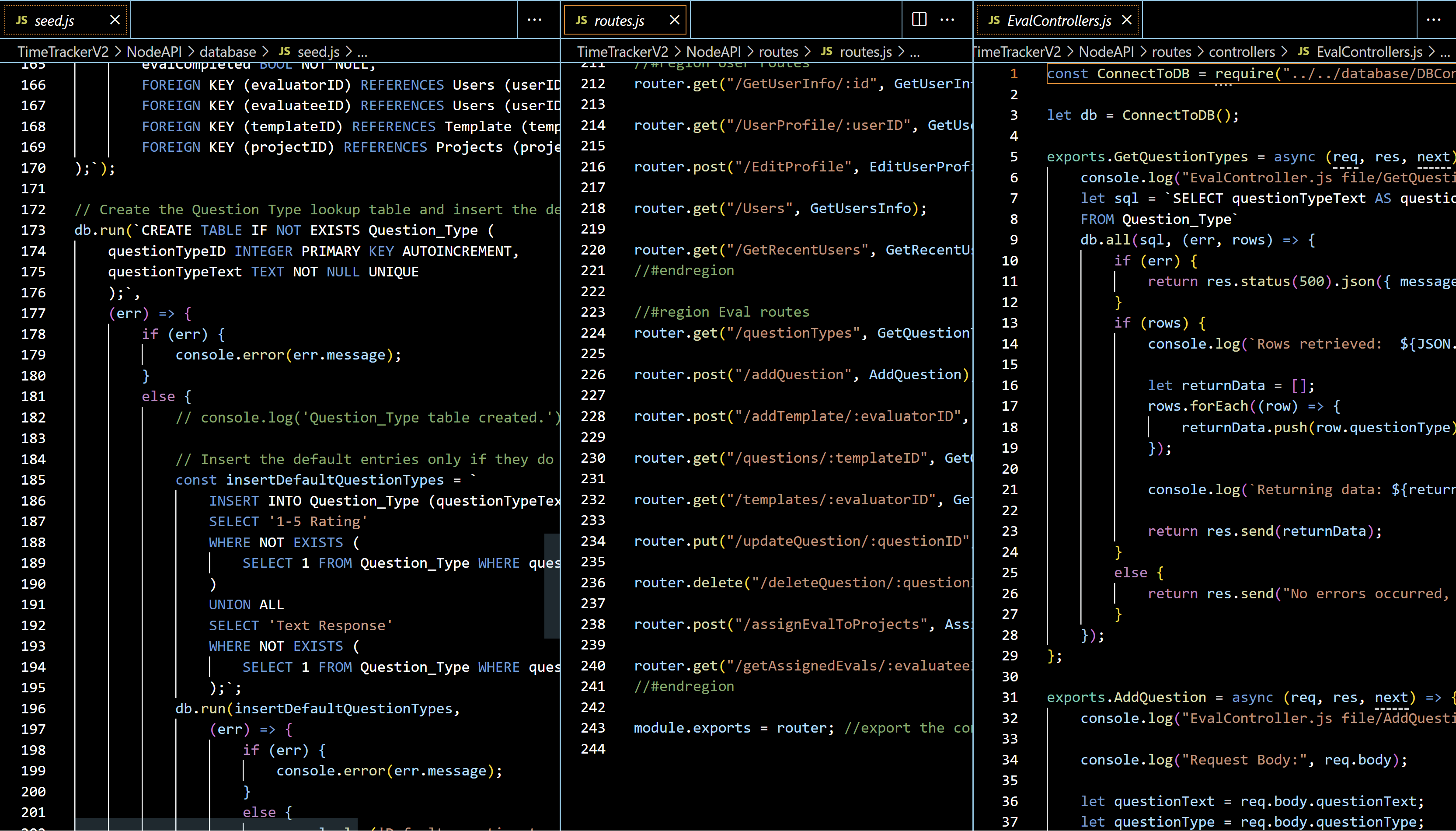1456x831 pixels.
Task: Click 'SELECT '1-5 Rating'' line in seed.js
Action: coord(288,522)
